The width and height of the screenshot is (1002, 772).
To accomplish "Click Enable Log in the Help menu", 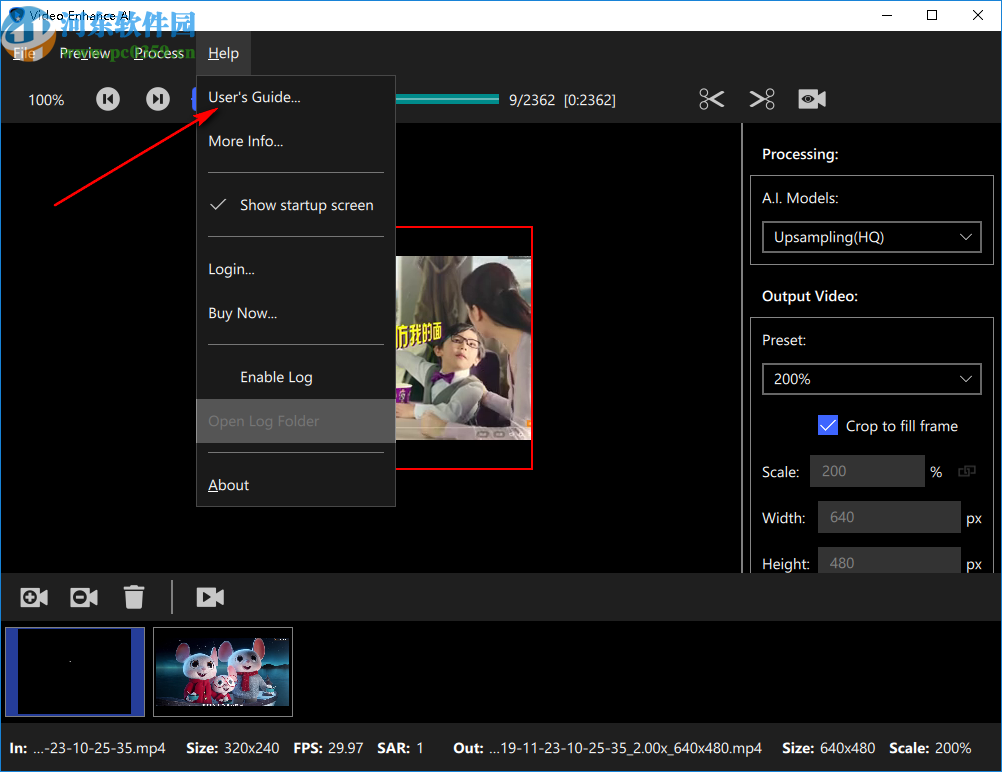I will coord(276,377).
